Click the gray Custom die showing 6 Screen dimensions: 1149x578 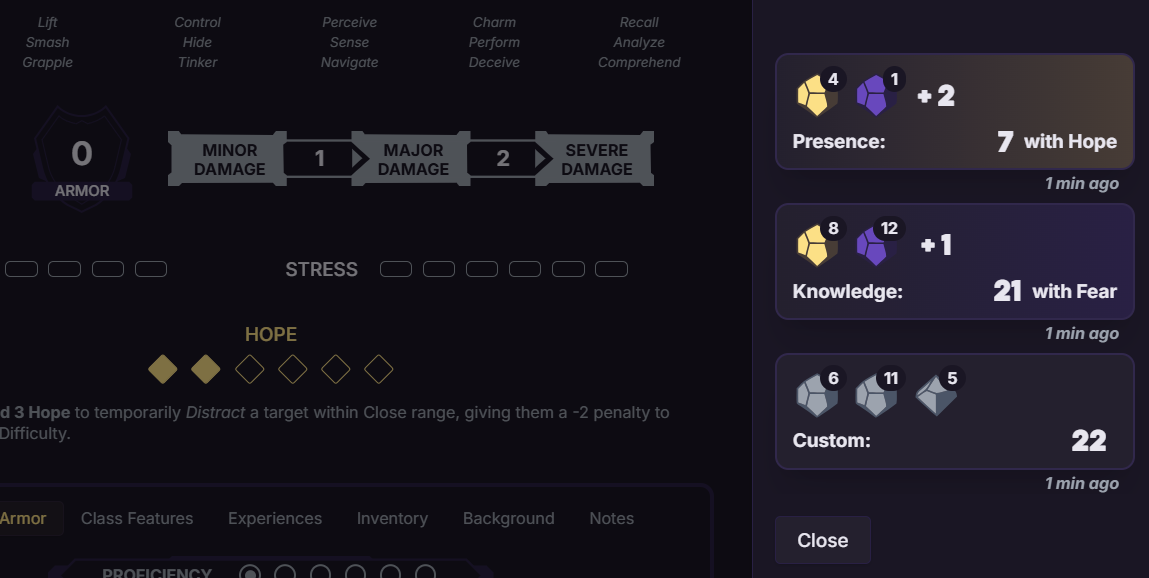tap(814, 397)
